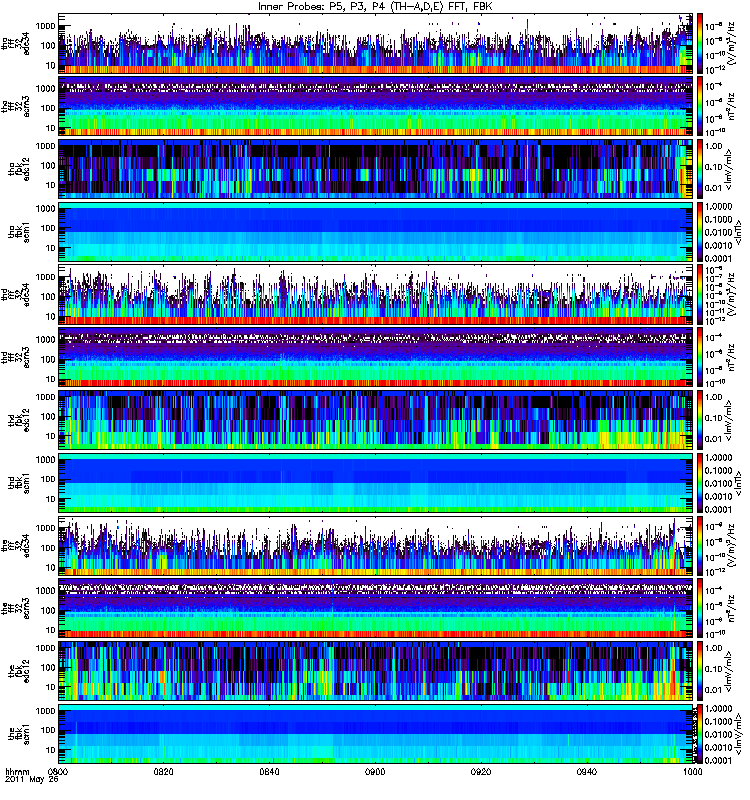Click the 'the fff 32 edc34' y-axis label
The height and width of the screenshot is (800, 750).
click(x=16, y=546)
